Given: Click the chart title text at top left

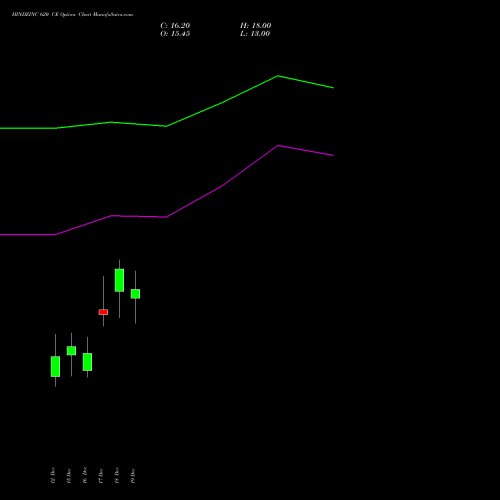Looking at the screenshot, I should pyautogui.click(x=72, y=14).
